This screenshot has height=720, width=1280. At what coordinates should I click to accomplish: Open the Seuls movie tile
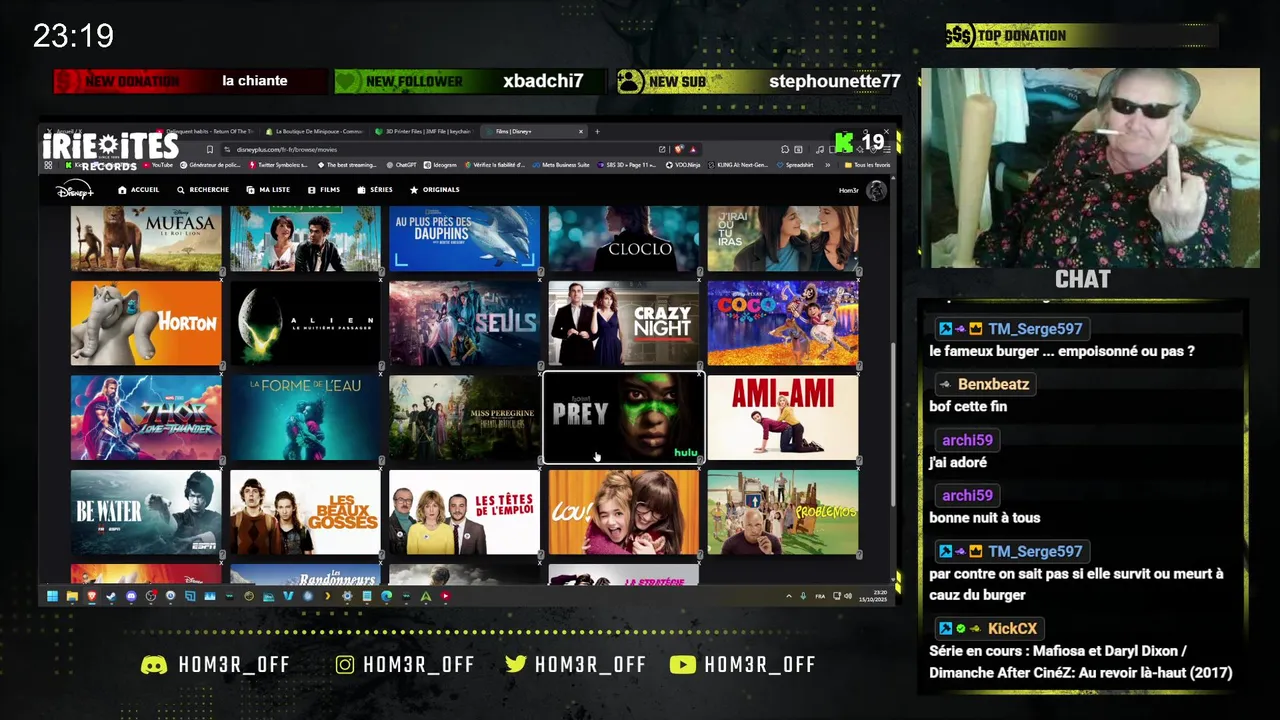tap(464, 323)
